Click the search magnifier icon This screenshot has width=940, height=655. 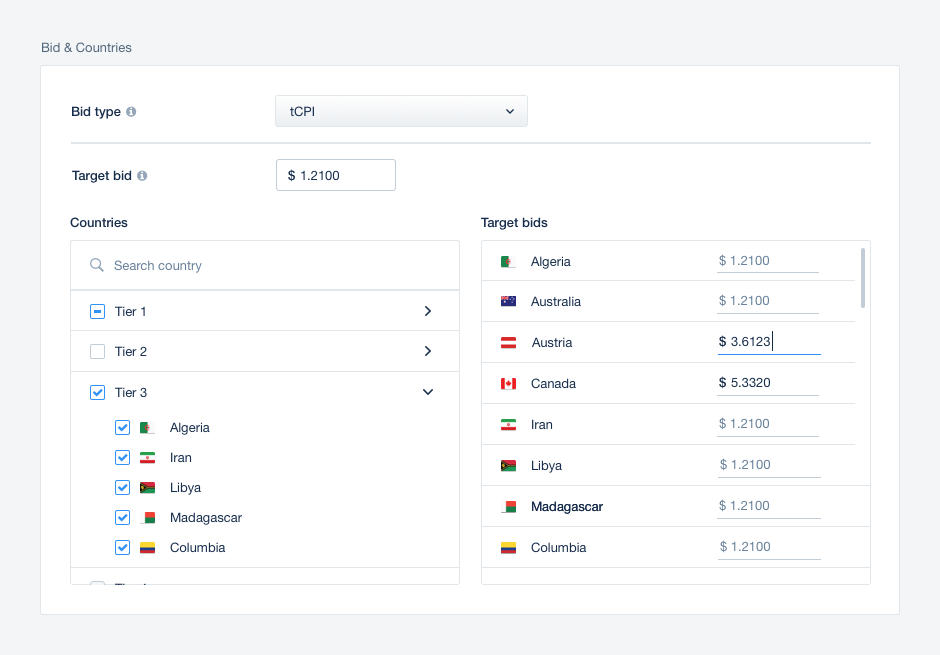97,265
